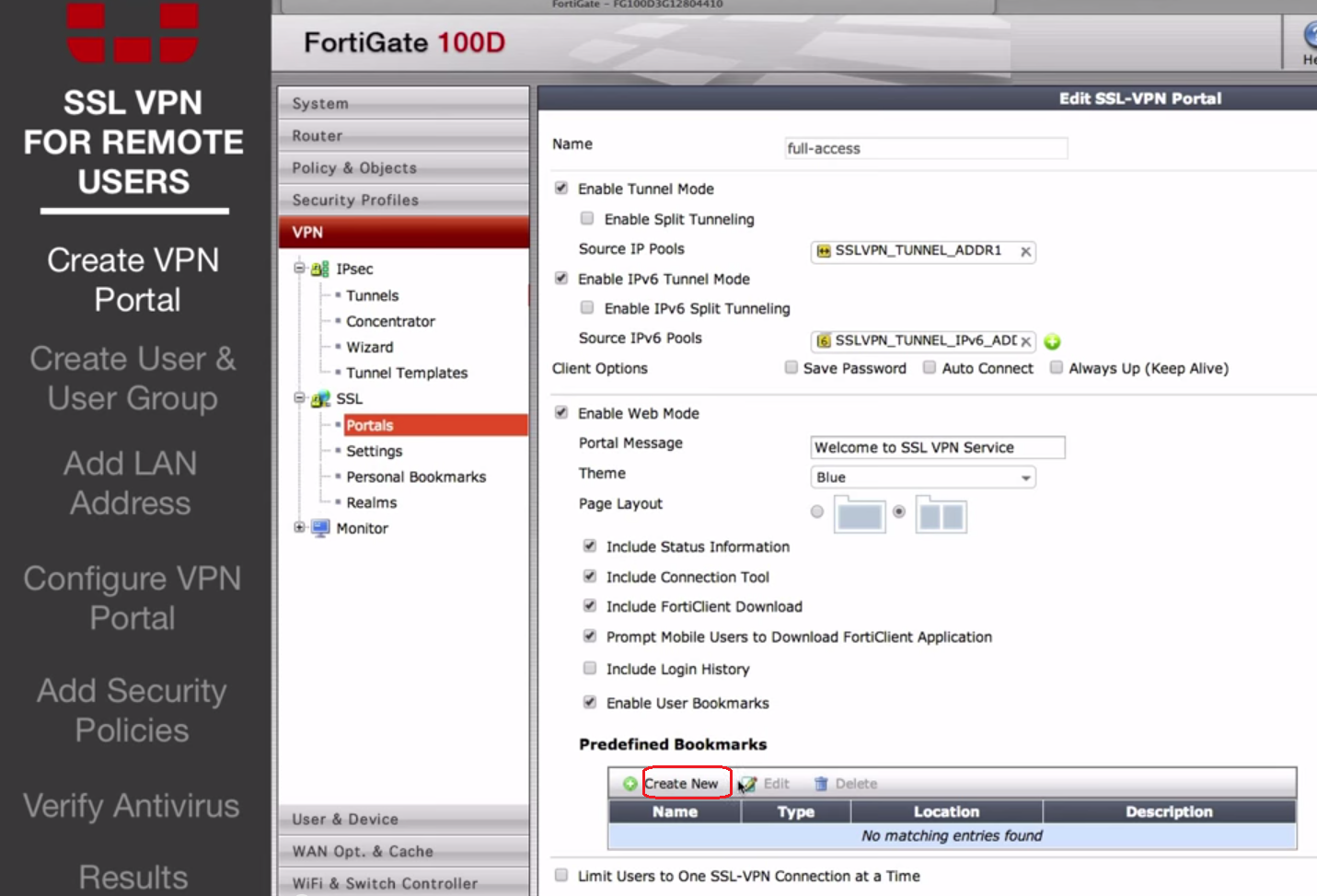Click the Source IPv6 Pools address field
The width and height of the screenshot is (1317, 896).
pyautogui.click(x=923, y=341)
